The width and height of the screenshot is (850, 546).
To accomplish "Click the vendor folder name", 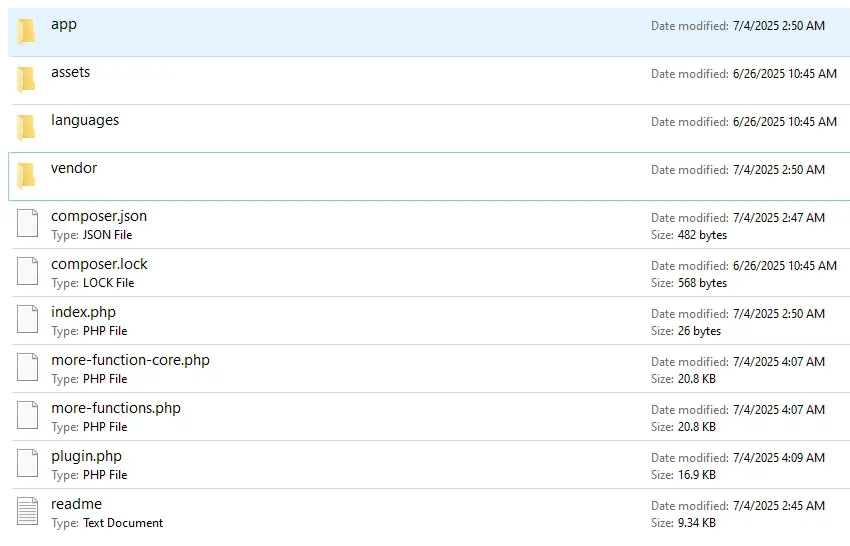I will pyautogui.click(x=74, y=168).
